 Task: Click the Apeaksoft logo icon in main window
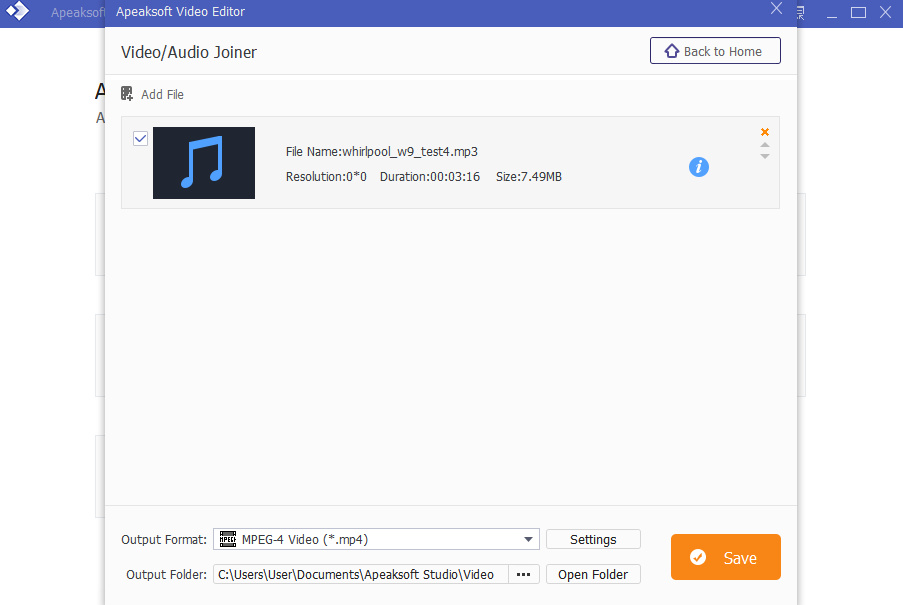[x=17, y=11]
